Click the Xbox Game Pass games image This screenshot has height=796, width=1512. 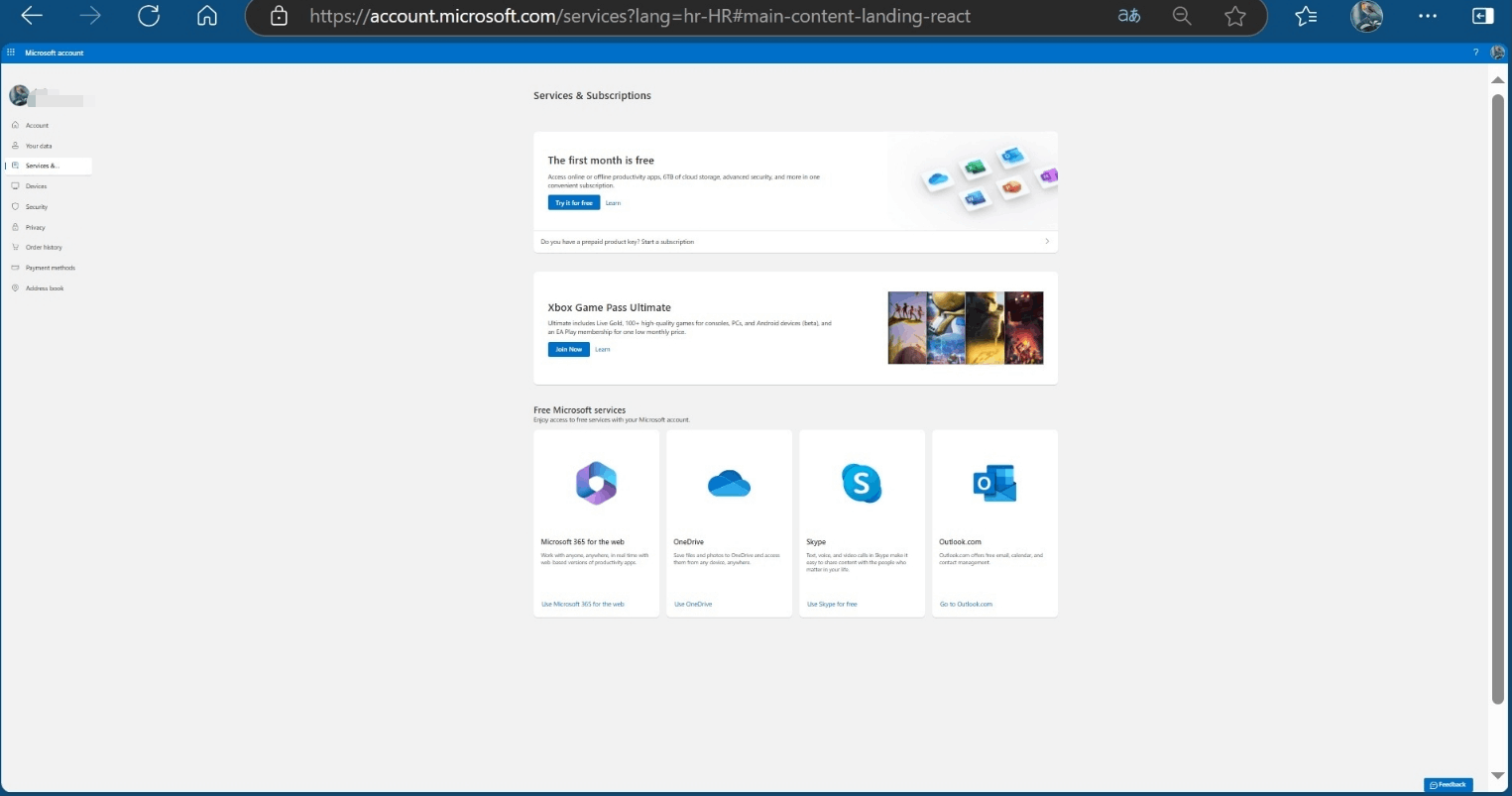point(966,327)
